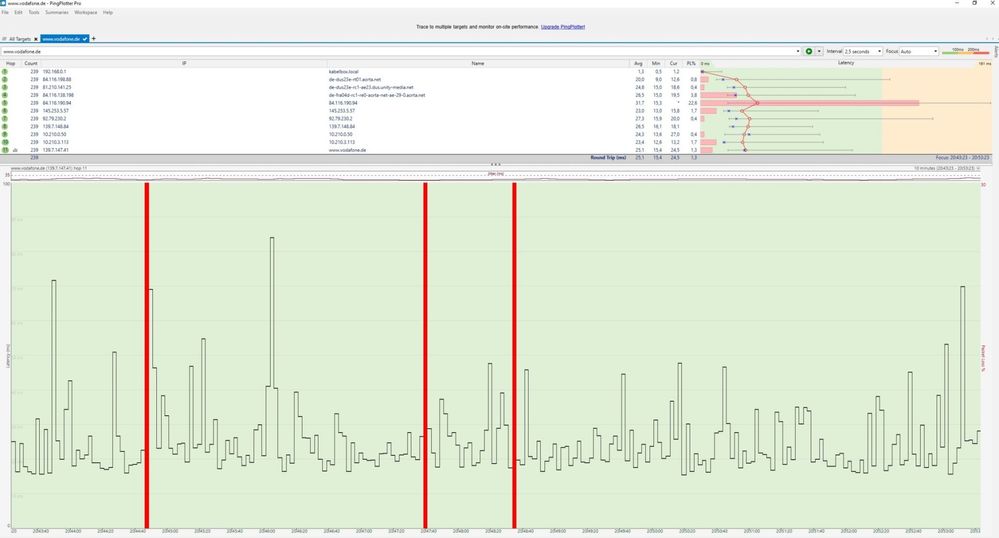
Task: Open the dropdown arrow beside the trace button
Action: point(819,51)
